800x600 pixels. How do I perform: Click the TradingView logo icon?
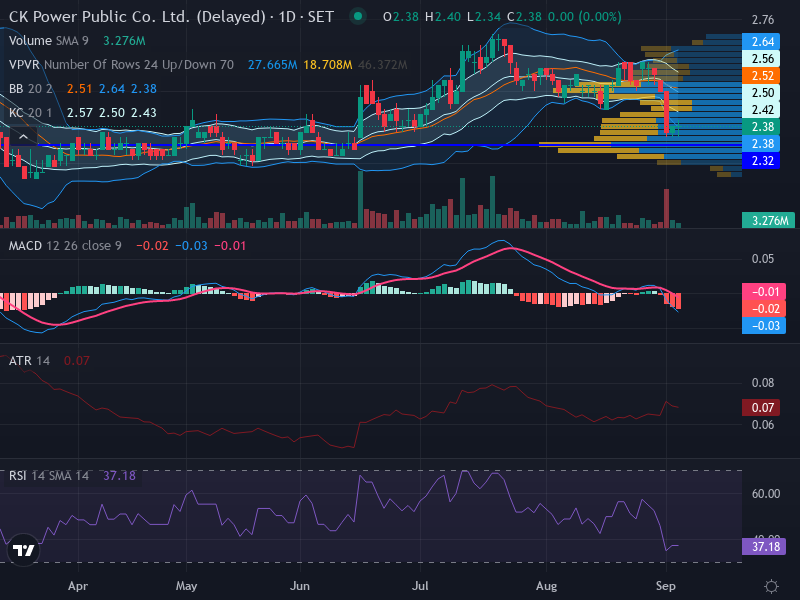tap(23, 550)
